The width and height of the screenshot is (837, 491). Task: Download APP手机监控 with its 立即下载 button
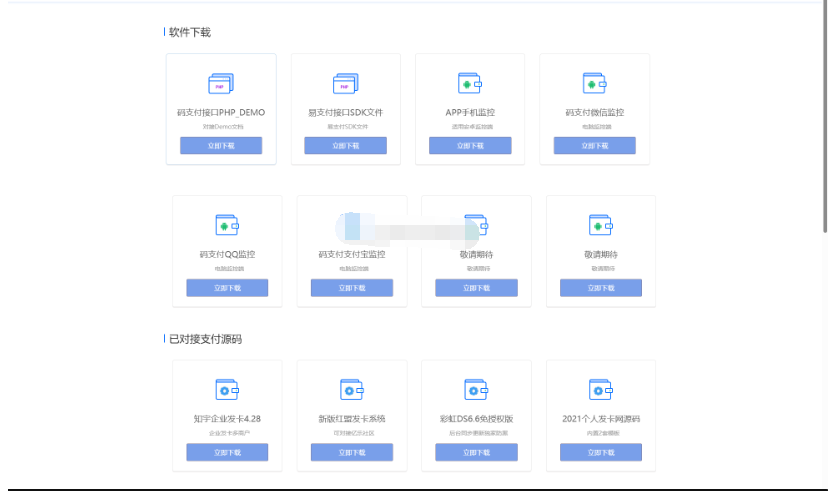coord(470,146)
